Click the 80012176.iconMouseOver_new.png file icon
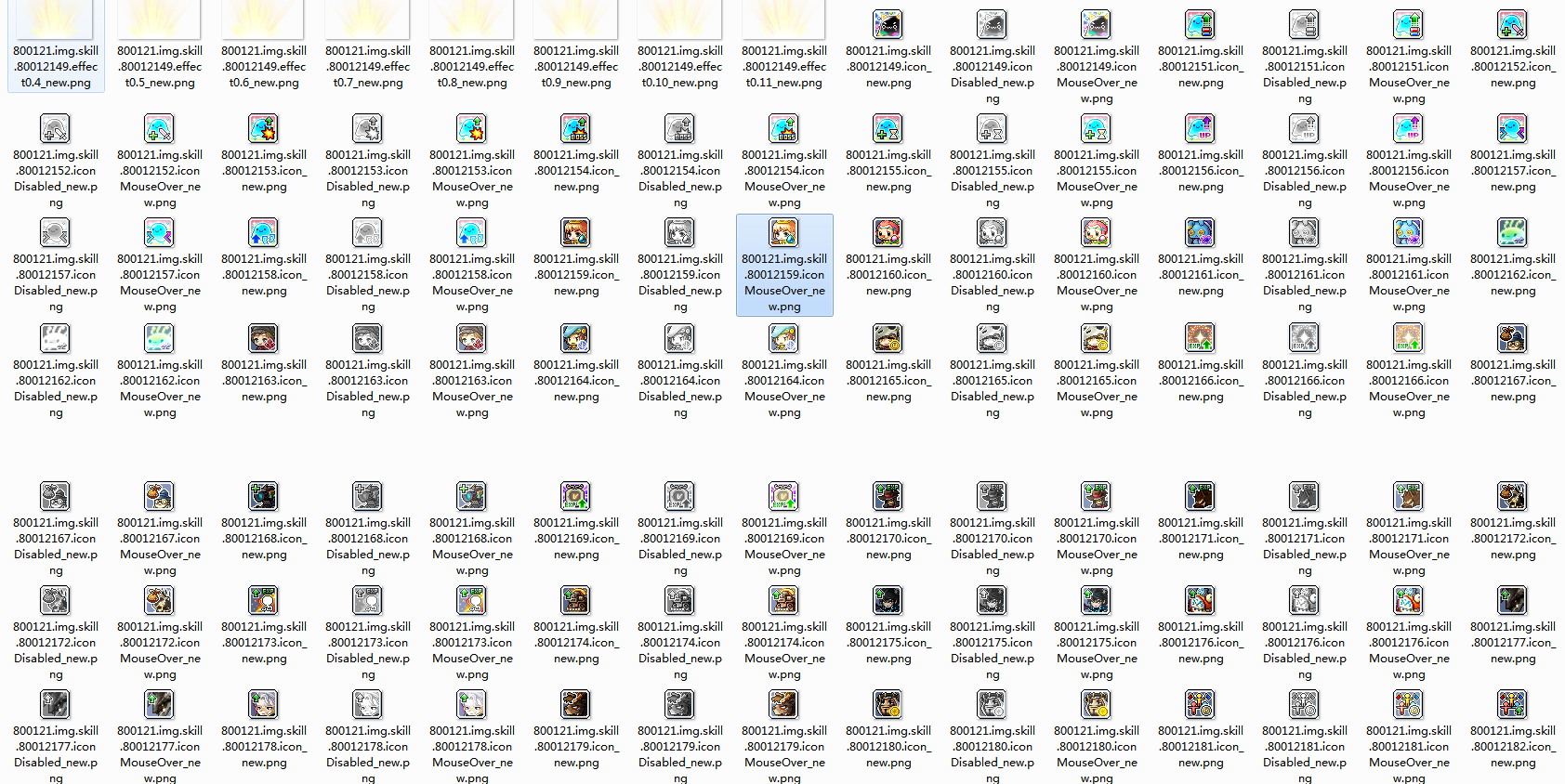The height and width of the screenshot is (784, 1565). click(x=1409, y=600)
